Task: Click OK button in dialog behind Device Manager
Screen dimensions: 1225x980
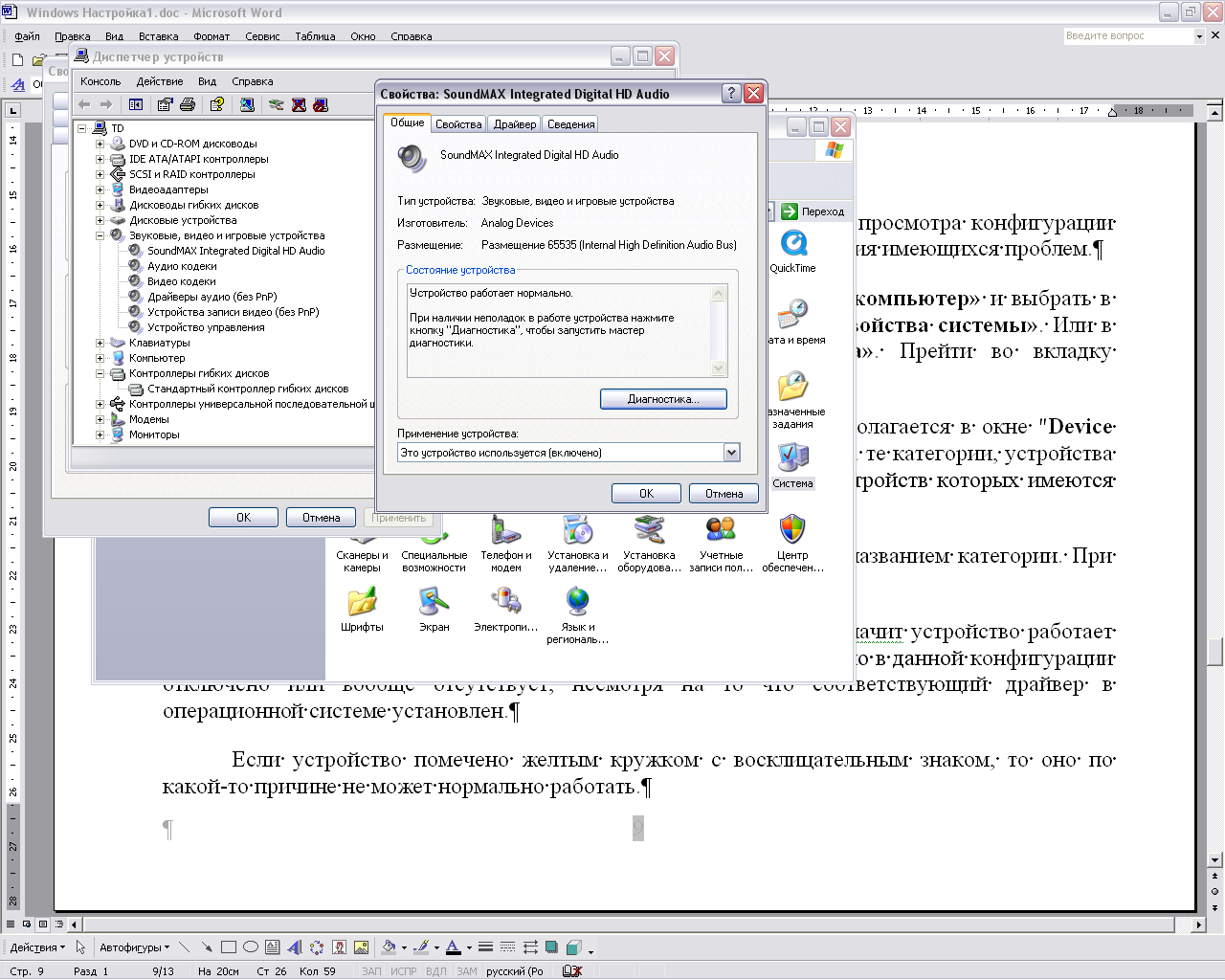Action: coord(243,518)
